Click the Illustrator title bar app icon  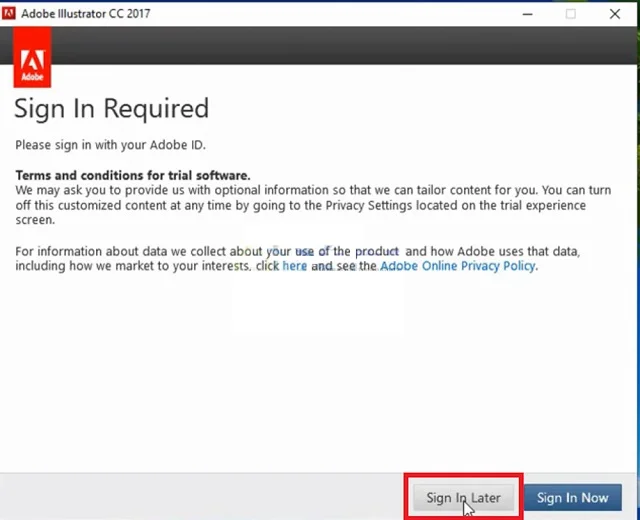pyautogui.click(x=9, y=13)
